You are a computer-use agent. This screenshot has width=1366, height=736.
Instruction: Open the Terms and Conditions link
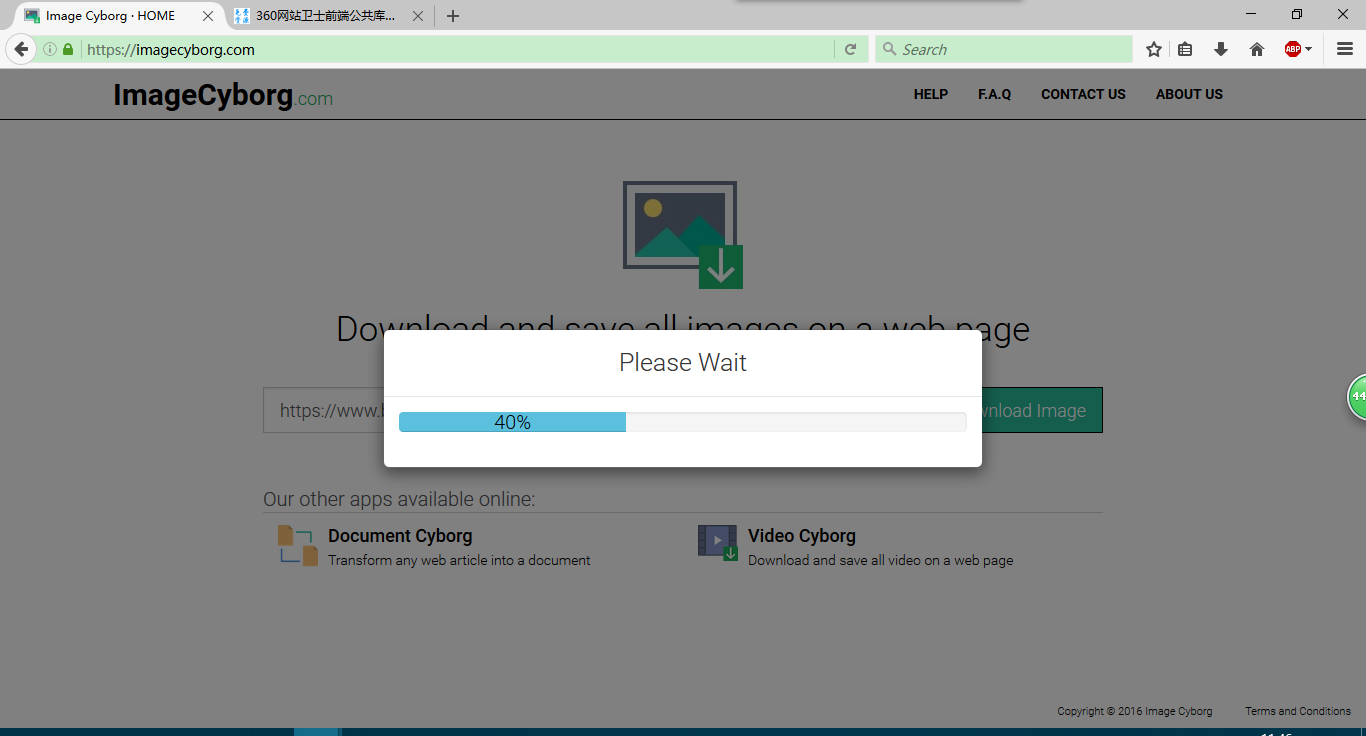pos(1297,711)
